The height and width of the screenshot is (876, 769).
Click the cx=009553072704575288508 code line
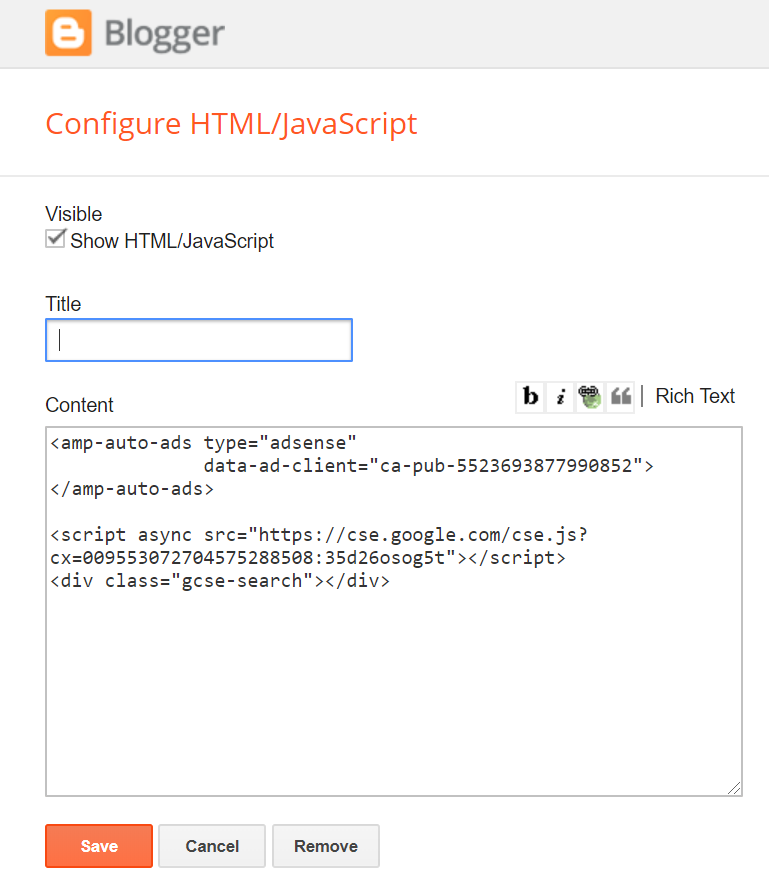pos(308,558)
